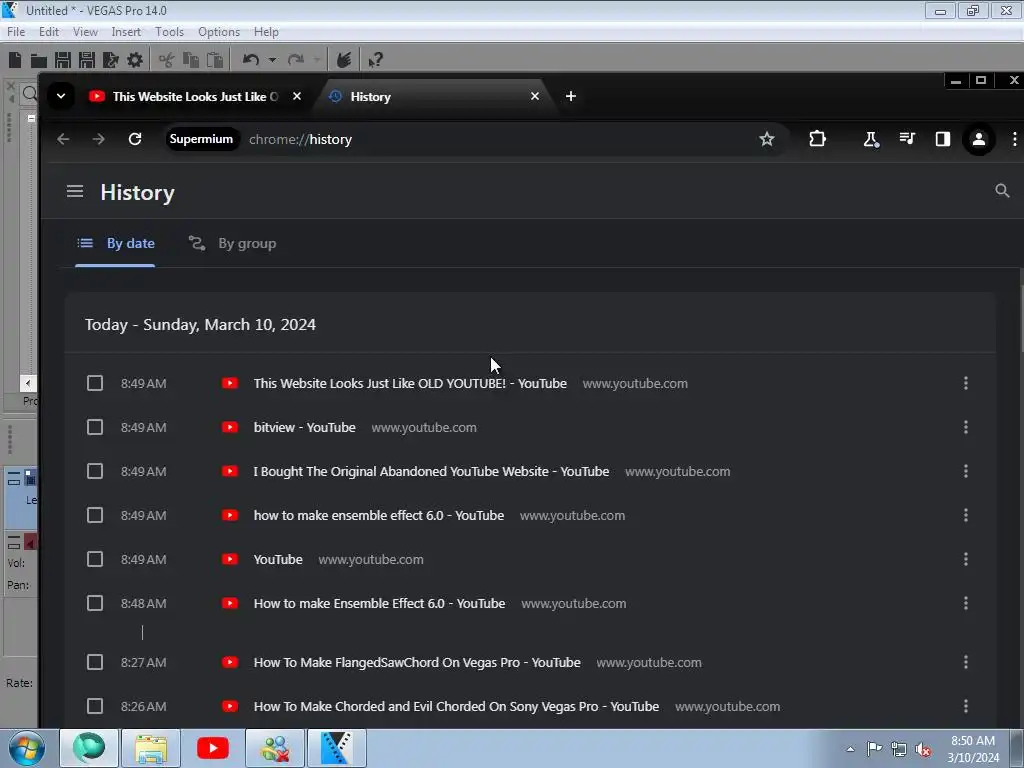
Task: Reload the history page
Action: pos(135,139)
